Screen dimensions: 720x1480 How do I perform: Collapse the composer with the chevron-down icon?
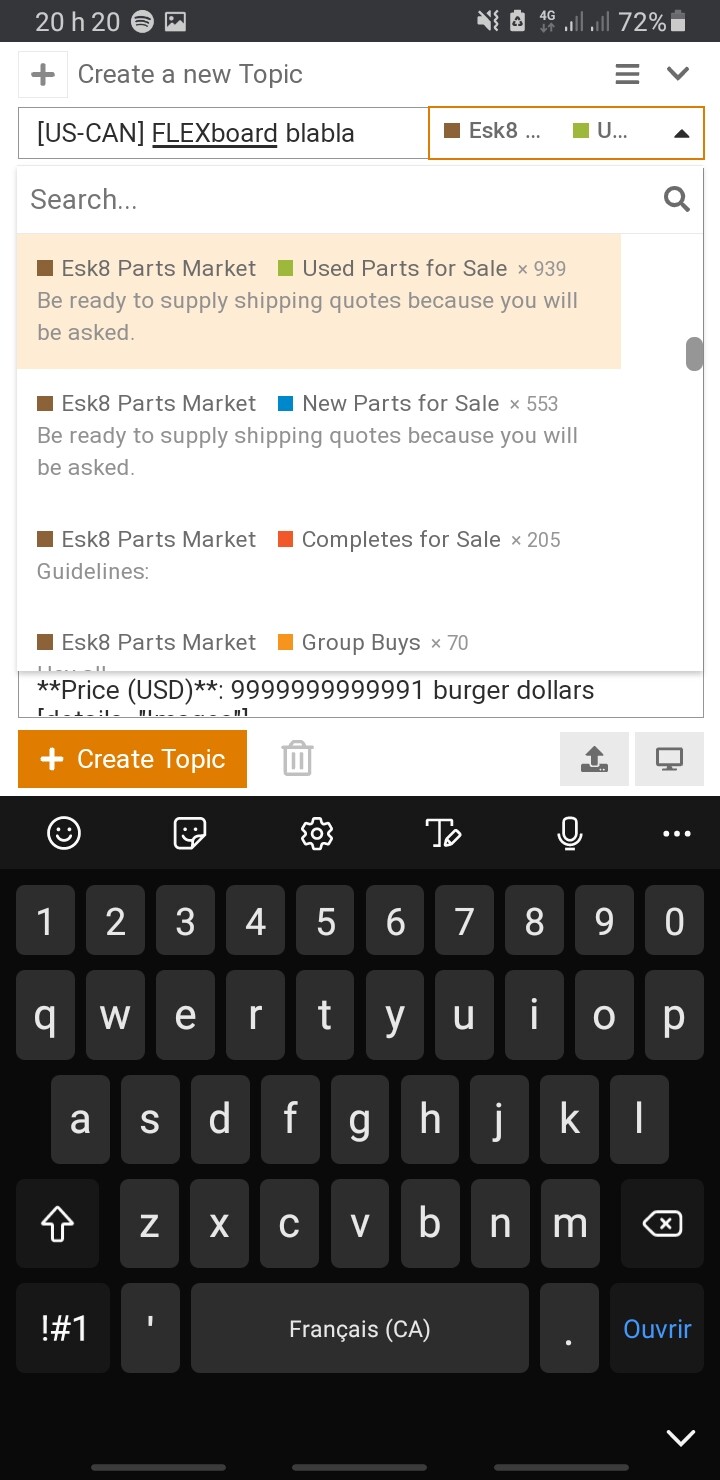(678, 73)
